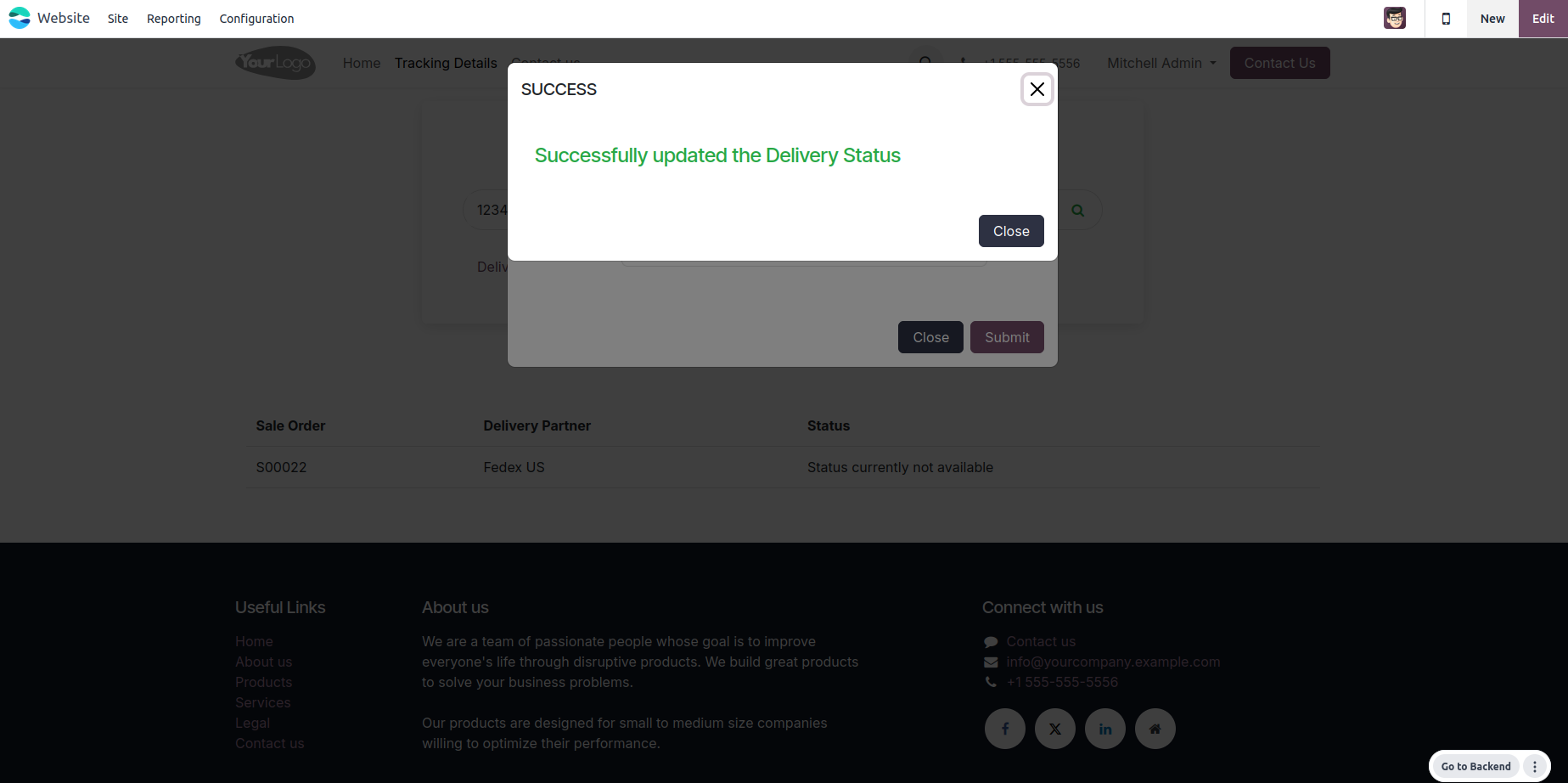This screenshot has width=1568, height=783.
Task: Click the green tracking search icon
Action: click(x=1077, y=211)
